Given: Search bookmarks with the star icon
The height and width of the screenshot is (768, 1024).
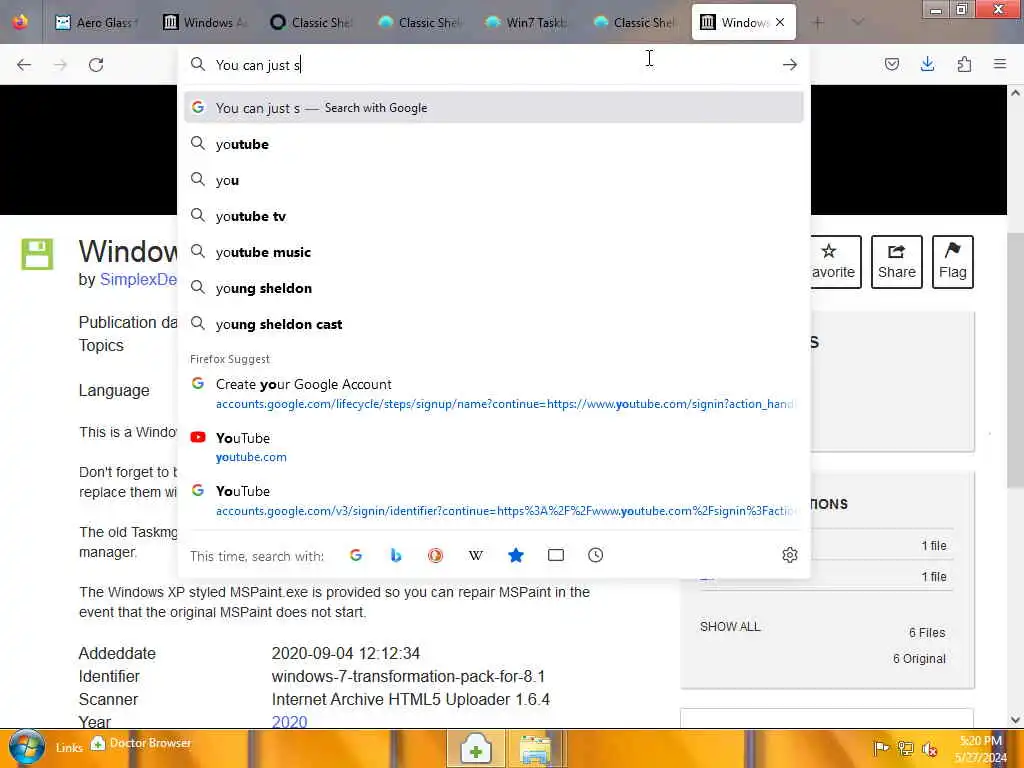Looking at the screenshot, I should click(516, 555).
